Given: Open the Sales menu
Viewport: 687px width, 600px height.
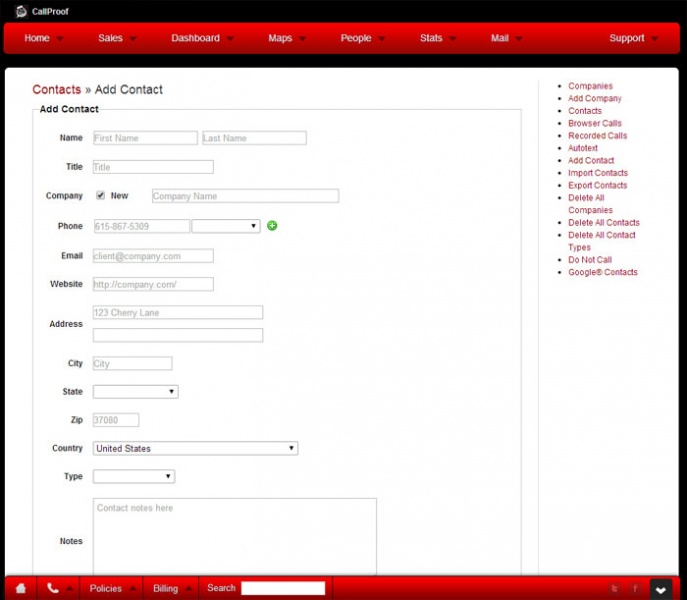Looking at the screenshot, I should (x=117, y=38).
